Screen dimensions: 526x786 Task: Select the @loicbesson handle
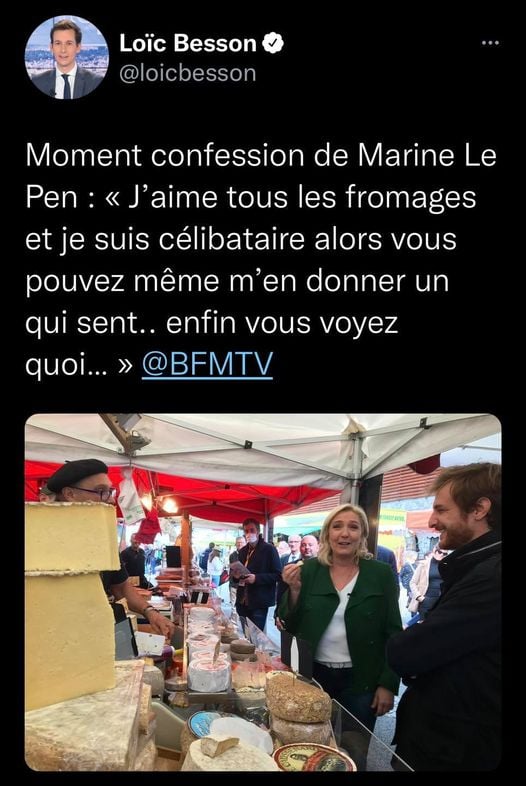coord(188,73)
